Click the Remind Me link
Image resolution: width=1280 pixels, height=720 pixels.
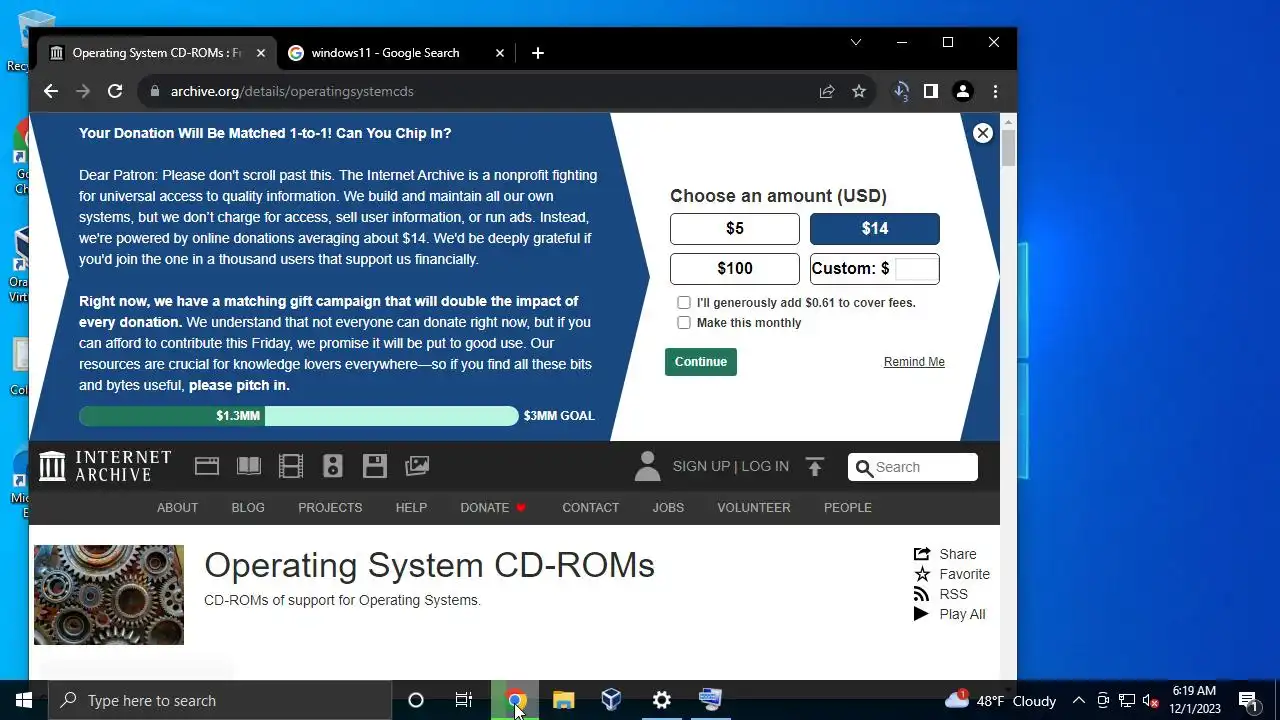[x=914, y=362]
